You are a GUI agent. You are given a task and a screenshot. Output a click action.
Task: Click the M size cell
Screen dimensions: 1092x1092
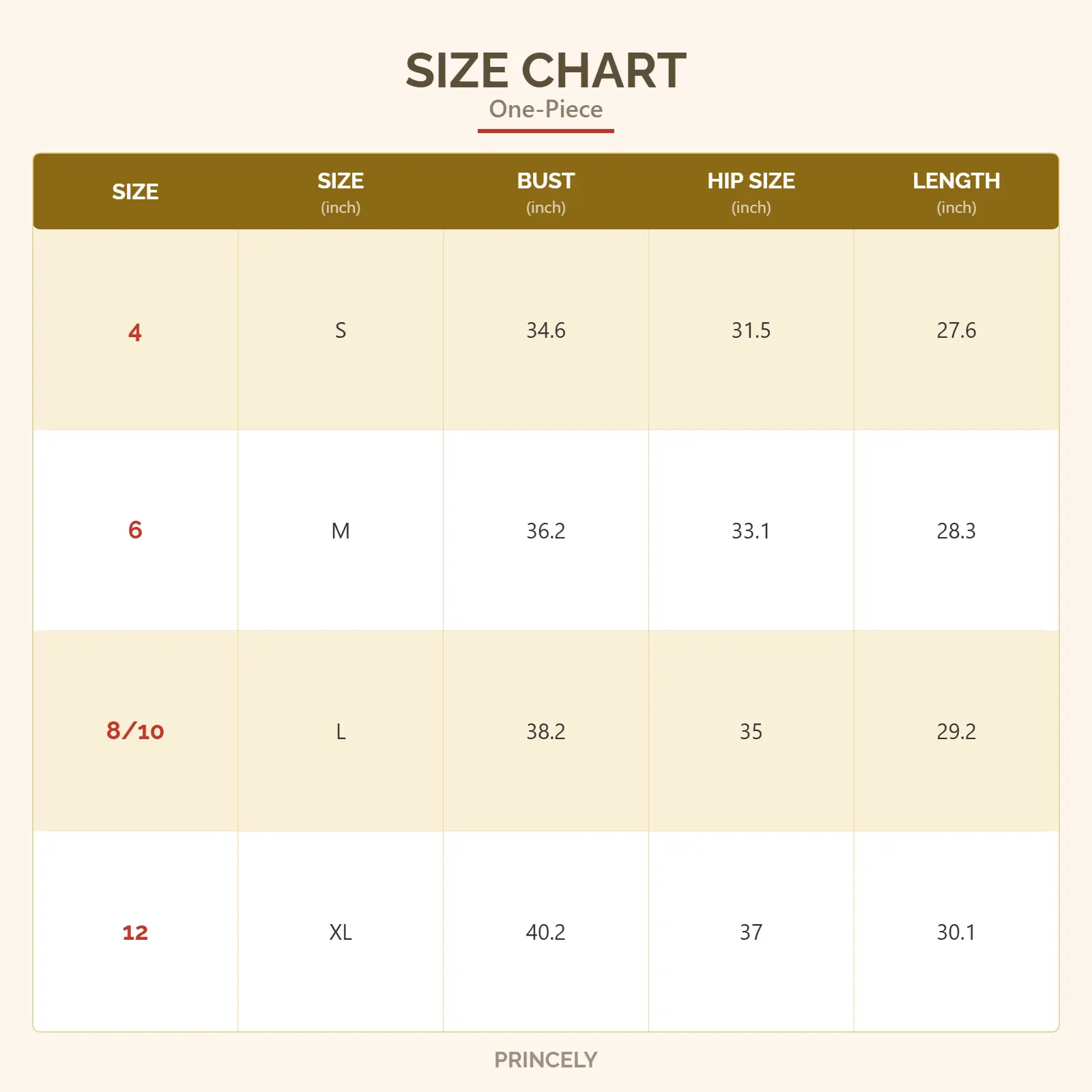pyautogui.click(x=341, y=531)
